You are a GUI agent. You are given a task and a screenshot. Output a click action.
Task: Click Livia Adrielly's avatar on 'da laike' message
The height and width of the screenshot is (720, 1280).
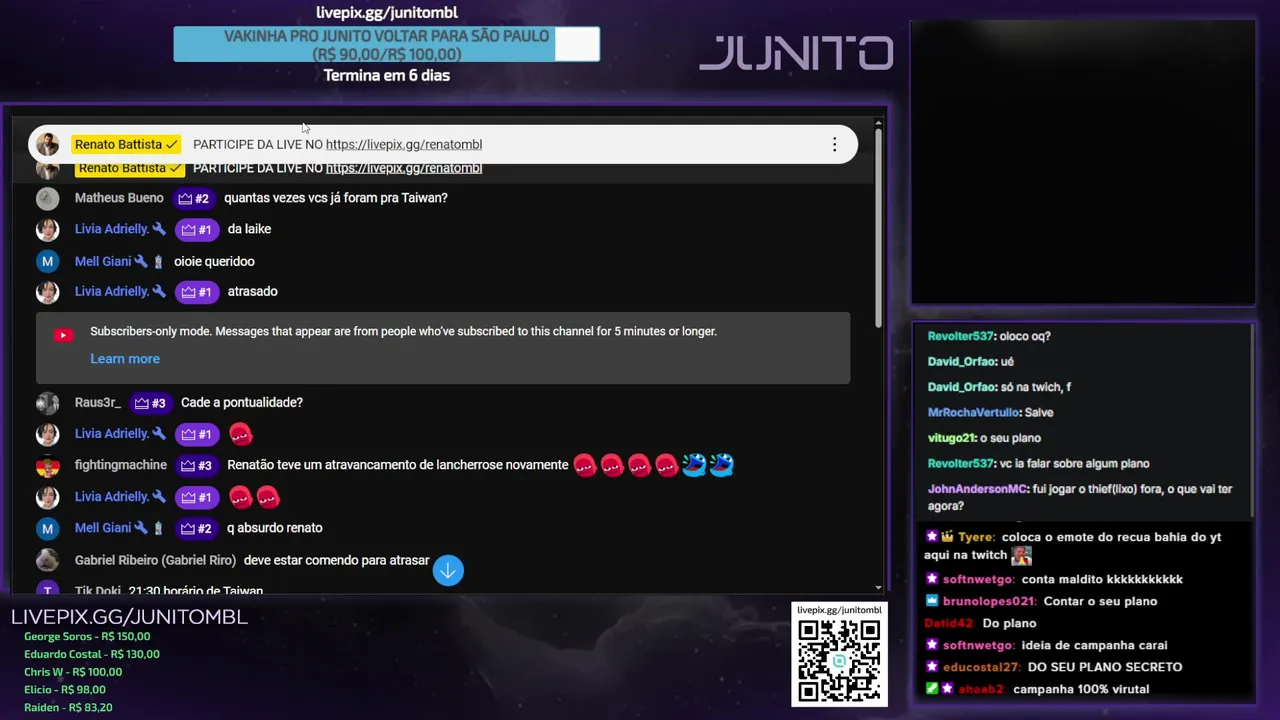47,230
